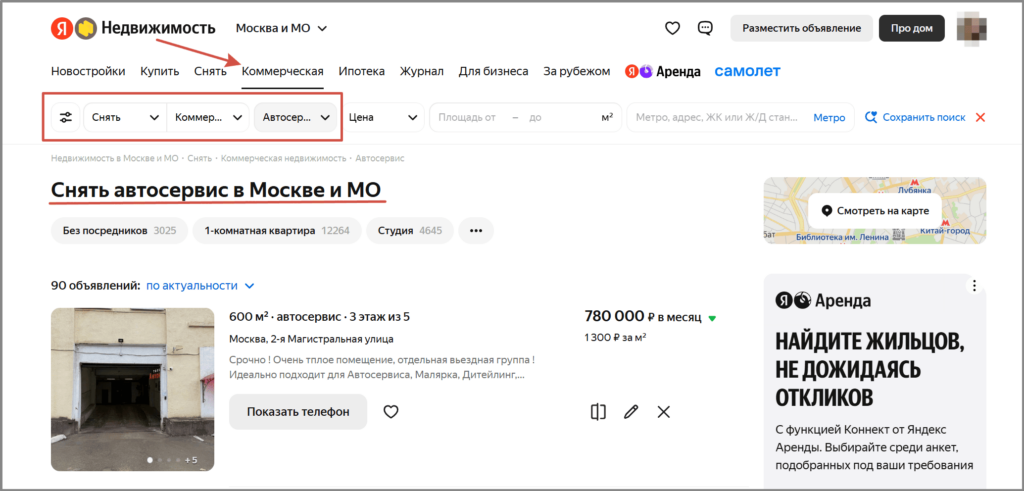Go to the Ипотека navigation tab

361,71
